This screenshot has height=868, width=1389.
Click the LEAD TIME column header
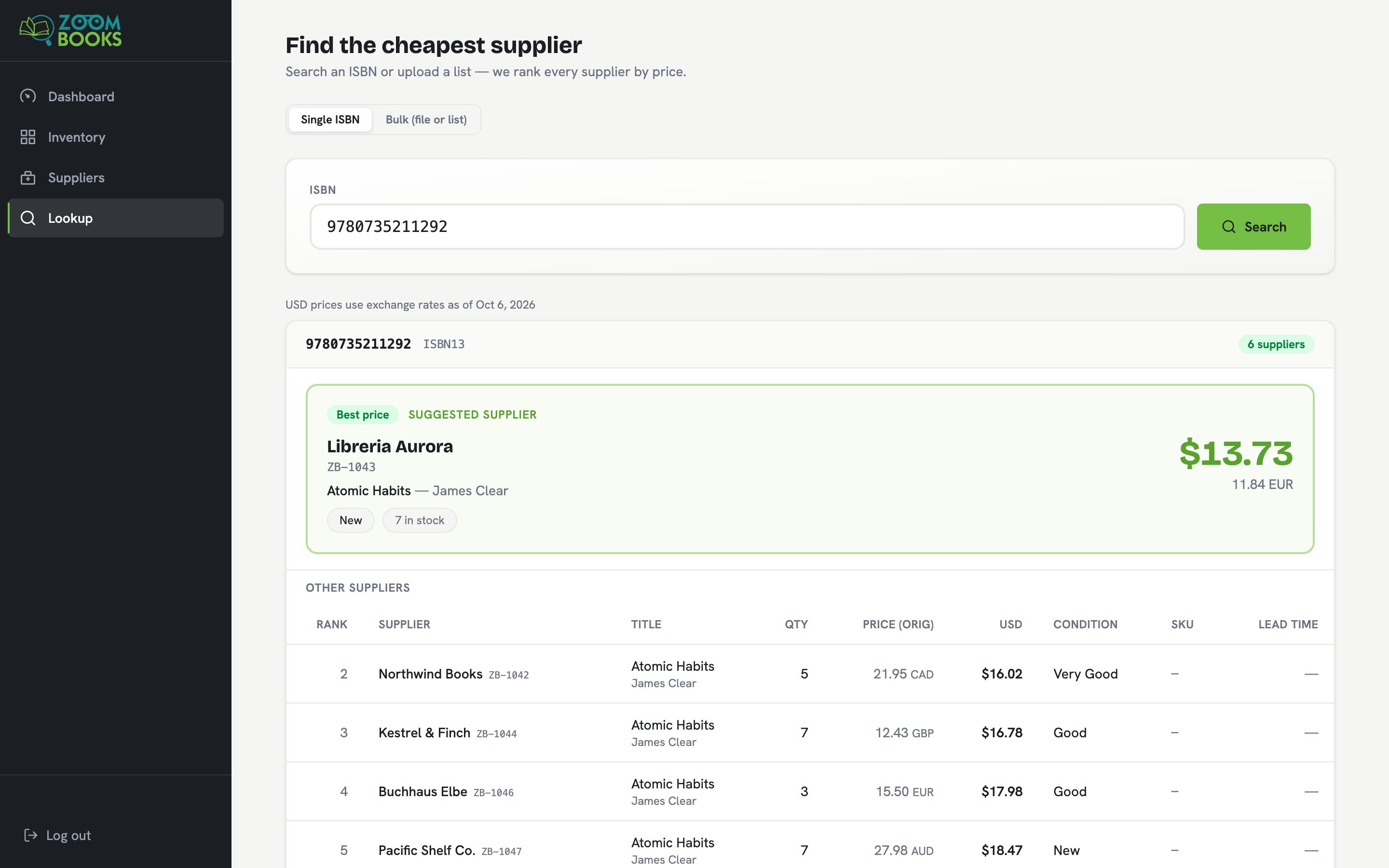coord(1288,624)
